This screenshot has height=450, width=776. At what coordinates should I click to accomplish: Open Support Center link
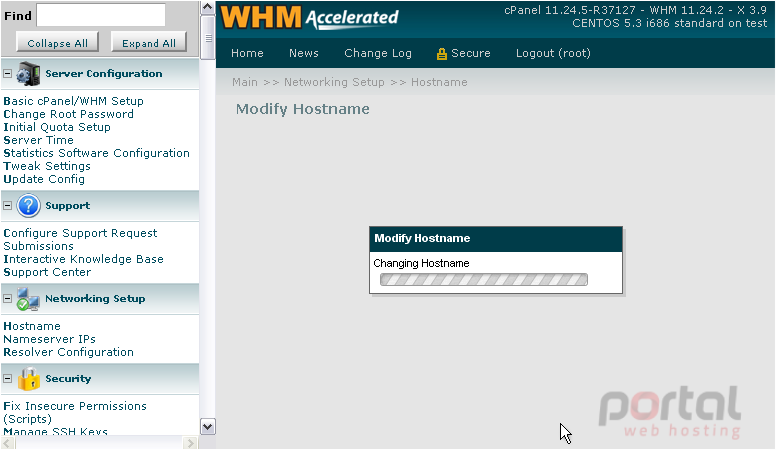pyautogui.click(x=47, y=272)
